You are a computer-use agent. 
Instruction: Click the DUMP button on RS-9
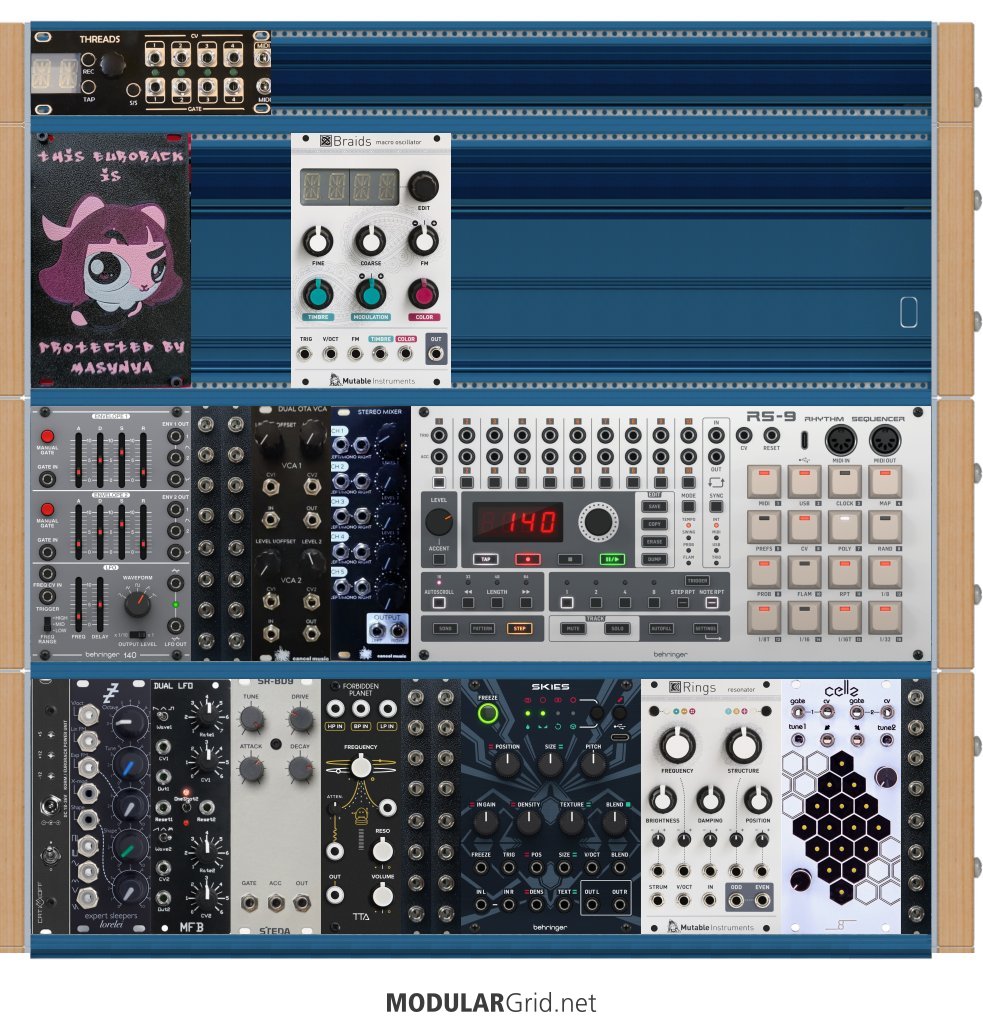[x=654, y=560]
